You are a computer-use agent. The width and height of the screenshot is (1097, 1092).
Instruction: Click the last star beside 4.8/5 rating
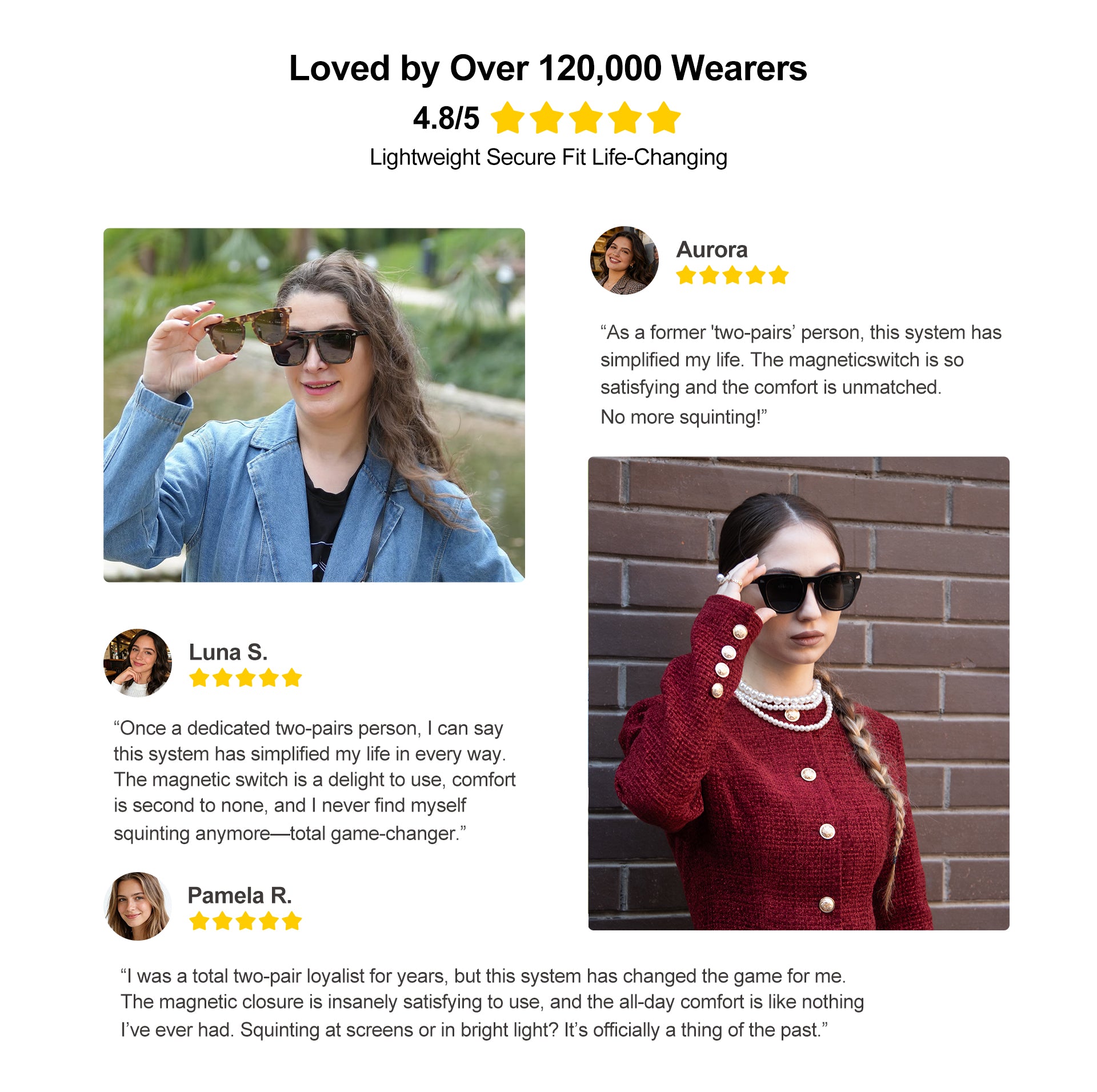[x=664, y=118]
